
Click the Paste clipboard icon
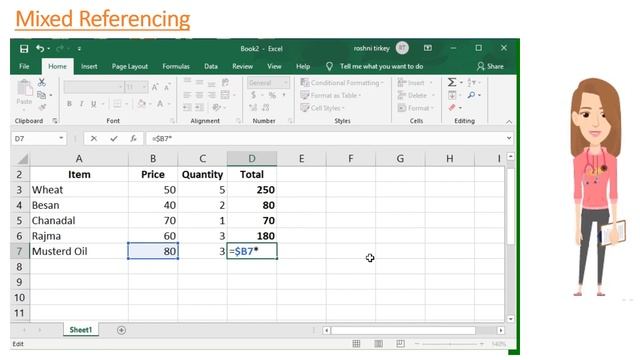pyautogui.click(x=24, y=88)
